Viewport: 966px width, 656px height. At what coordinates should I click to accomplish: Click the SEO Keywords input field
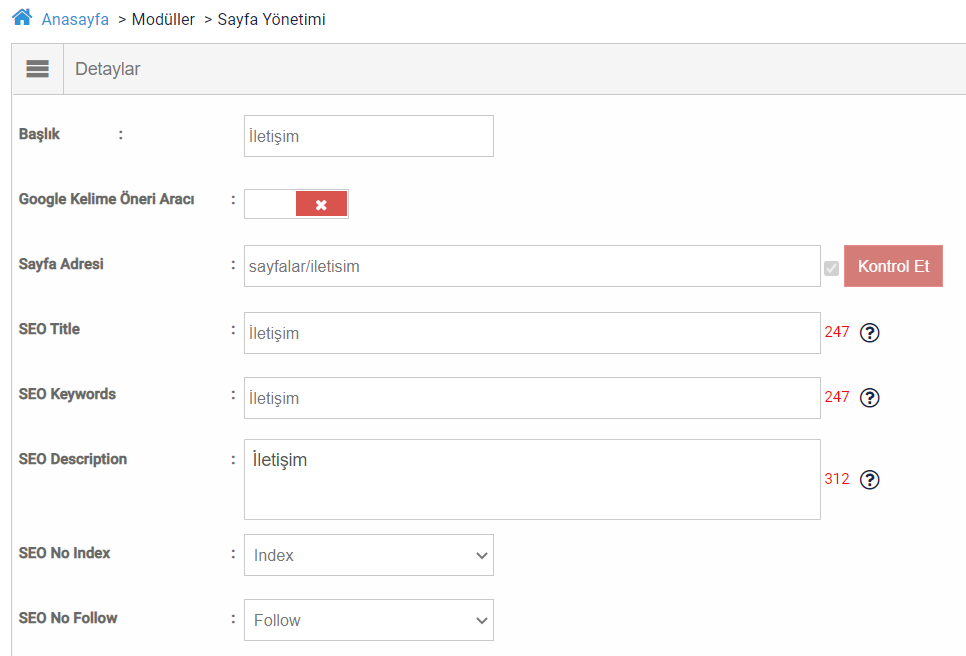pyautogui.click(x=531, y=398)
